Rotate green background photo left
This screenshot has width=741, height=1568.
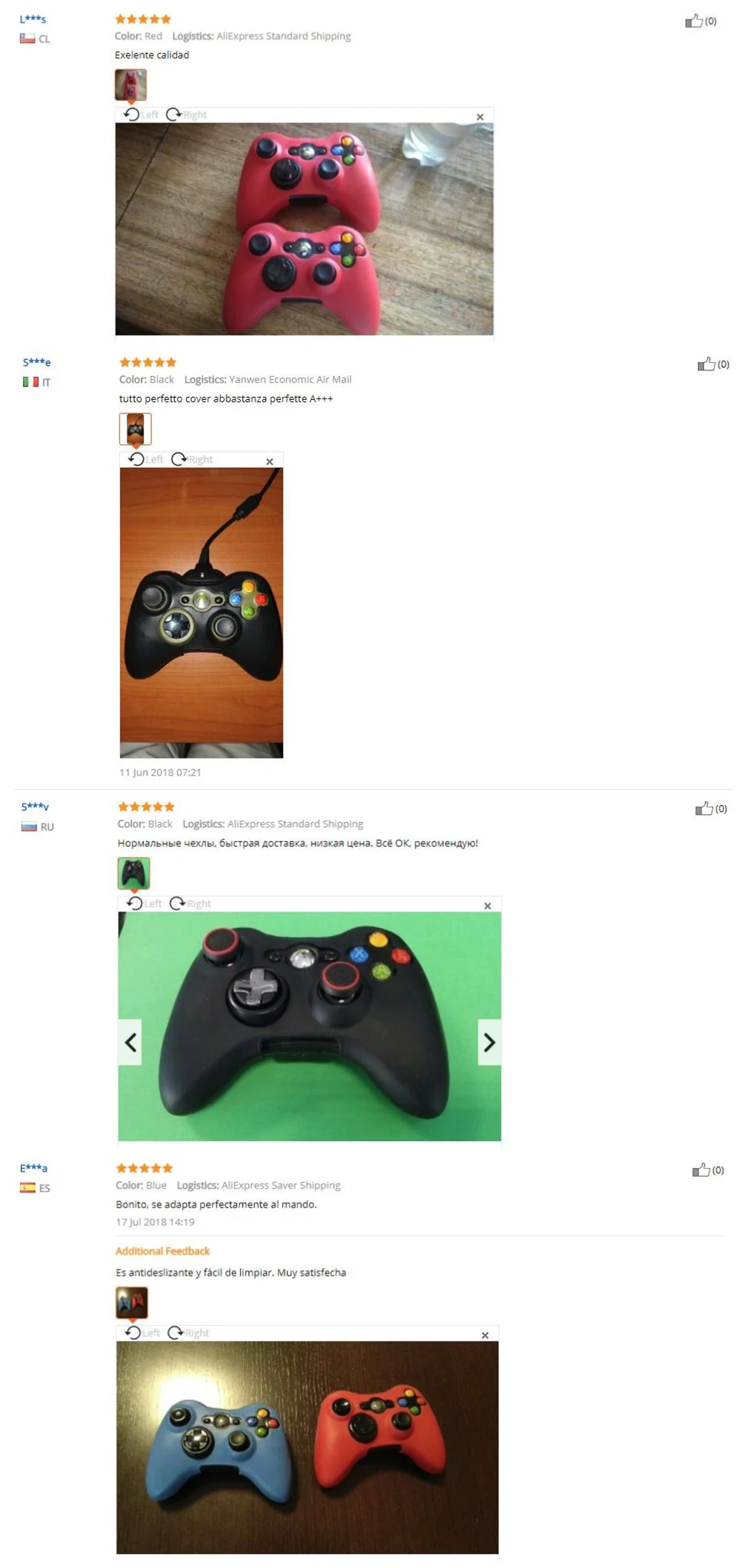pos(144,903)
